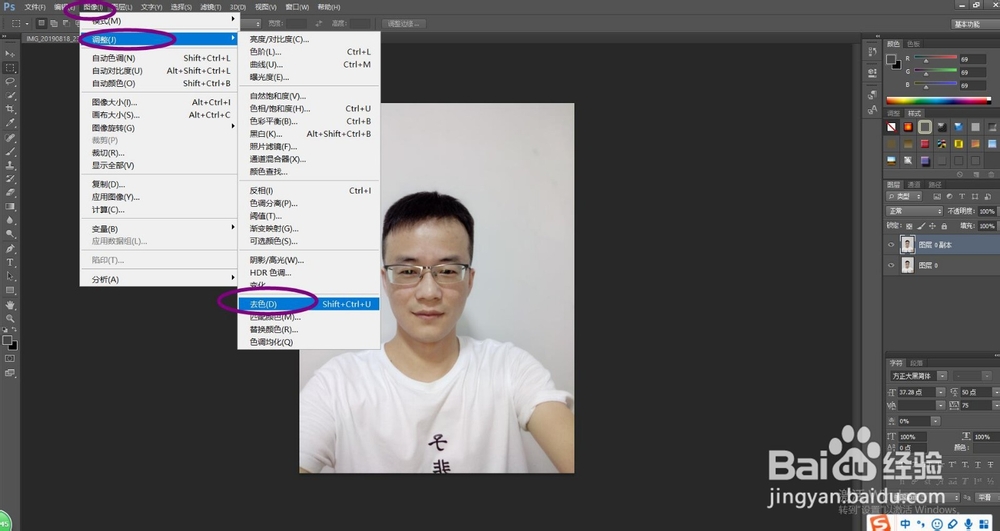Choose 图像大小(I)... menu item
Screen dimensions: 1000x531
click(159, 102)
